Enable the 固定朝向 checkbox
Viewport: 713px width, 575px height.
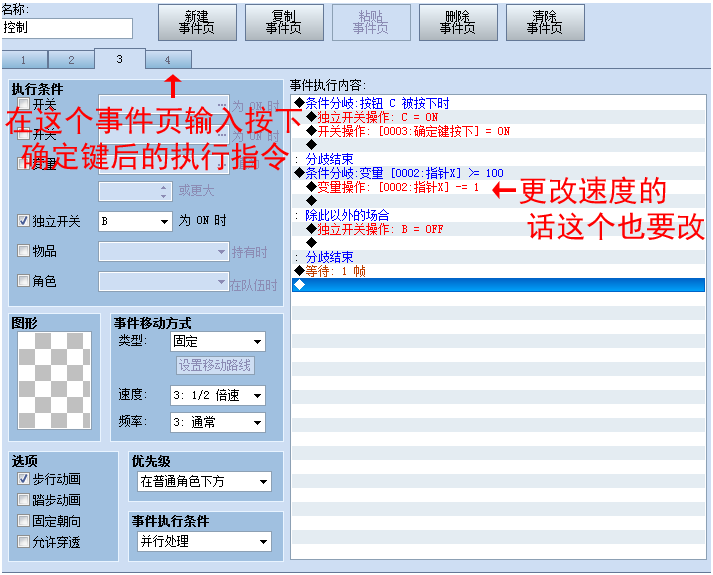[24, 520]
